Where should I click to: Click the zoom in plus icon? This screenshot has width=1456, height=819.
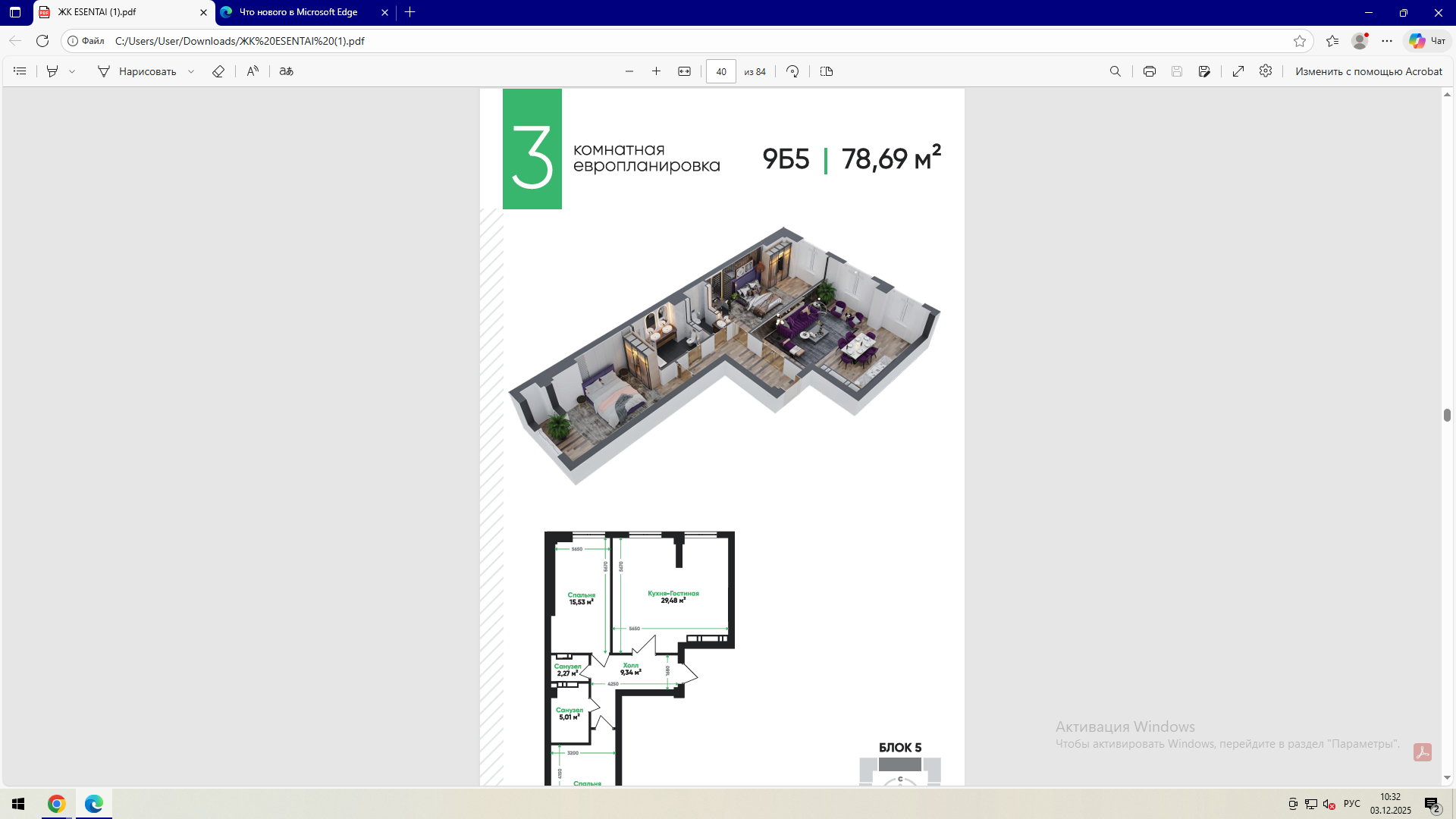click(x=657, y=71)
